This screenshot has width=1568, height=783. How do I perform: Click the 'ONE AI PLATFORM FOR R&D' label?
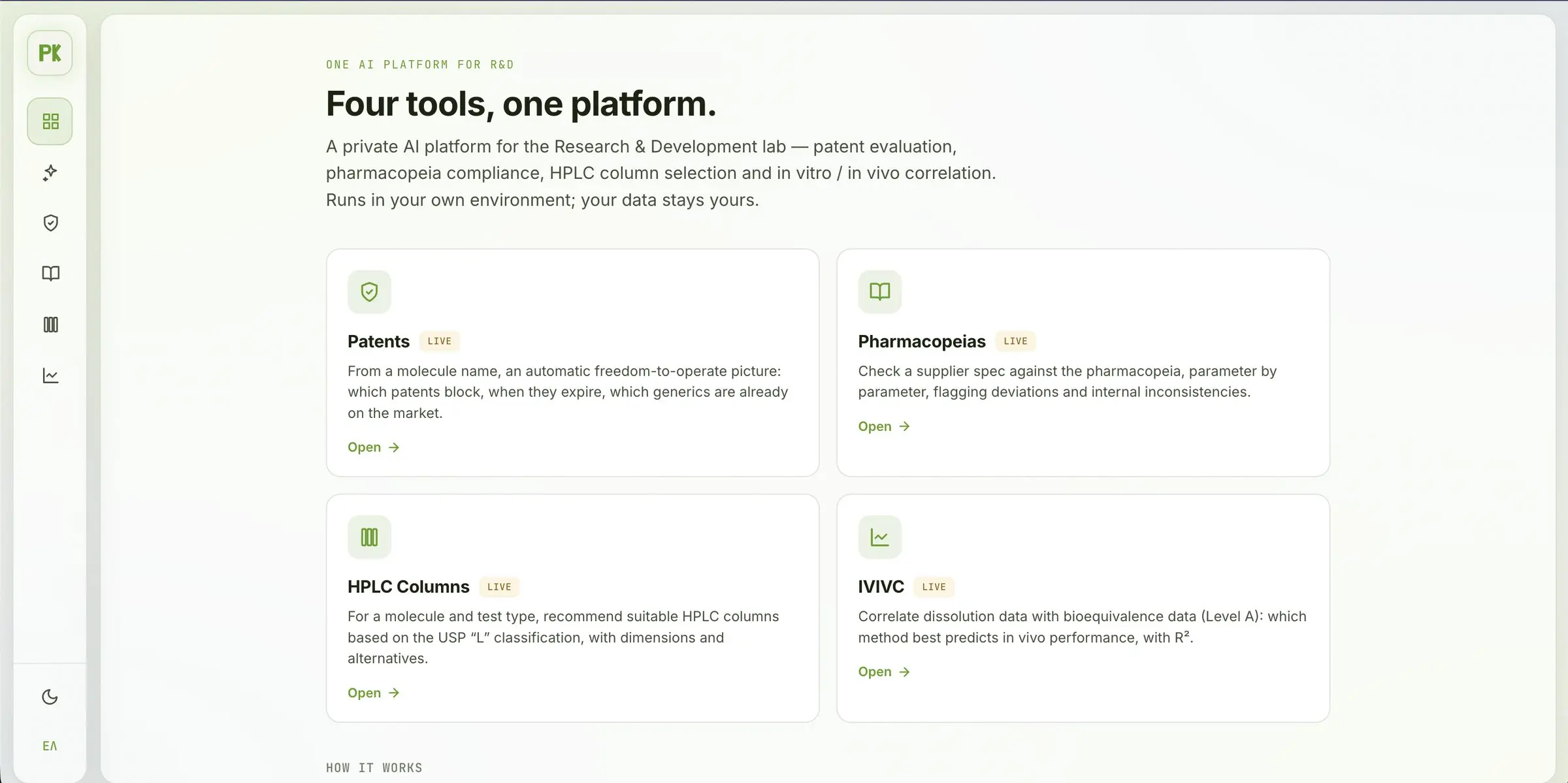pos(419,65)
